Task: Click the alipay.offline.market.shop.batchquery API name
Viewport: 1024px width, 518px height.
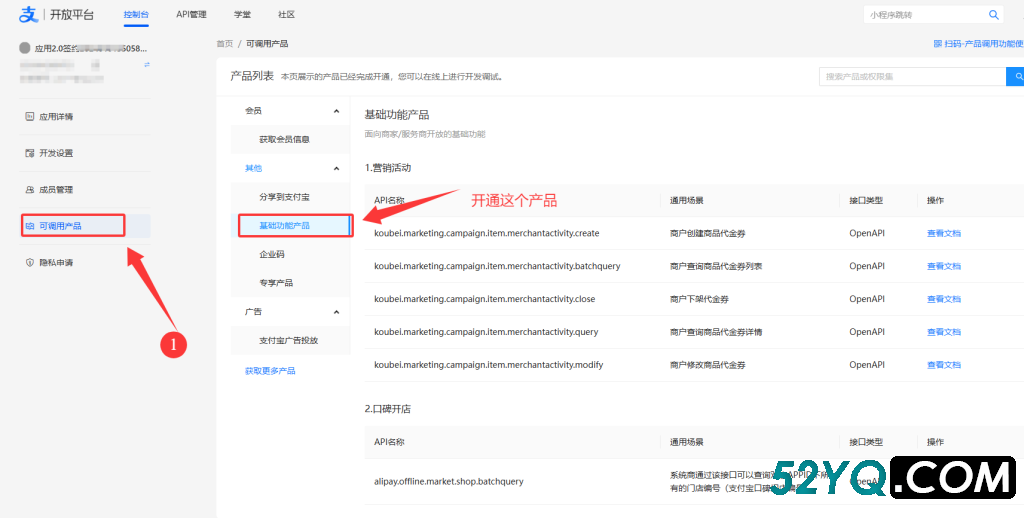Action: tap(449, 481)
